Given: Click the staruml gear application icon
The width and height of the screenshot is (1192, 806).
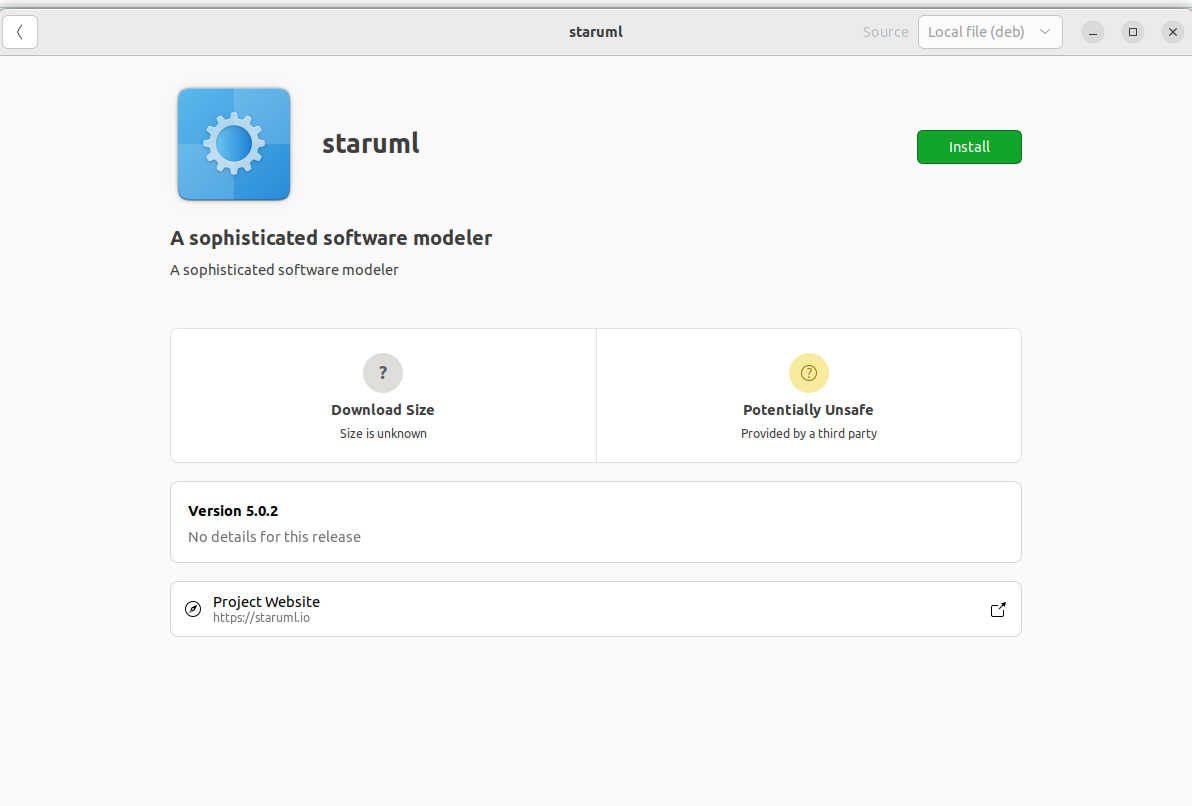Looking at the screenshot, I should pyautogui.click(x=234, y=144).
